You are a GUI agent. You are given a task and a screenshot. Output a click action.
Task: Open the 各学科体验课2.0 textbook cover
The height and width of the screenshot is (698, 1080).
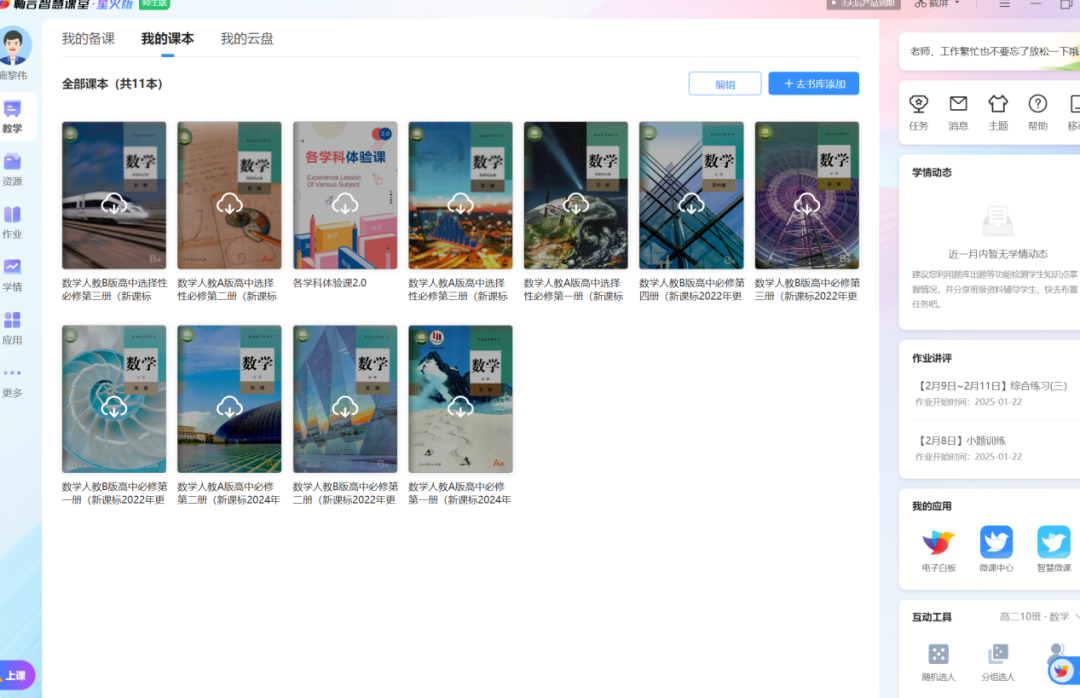[345, 196]
